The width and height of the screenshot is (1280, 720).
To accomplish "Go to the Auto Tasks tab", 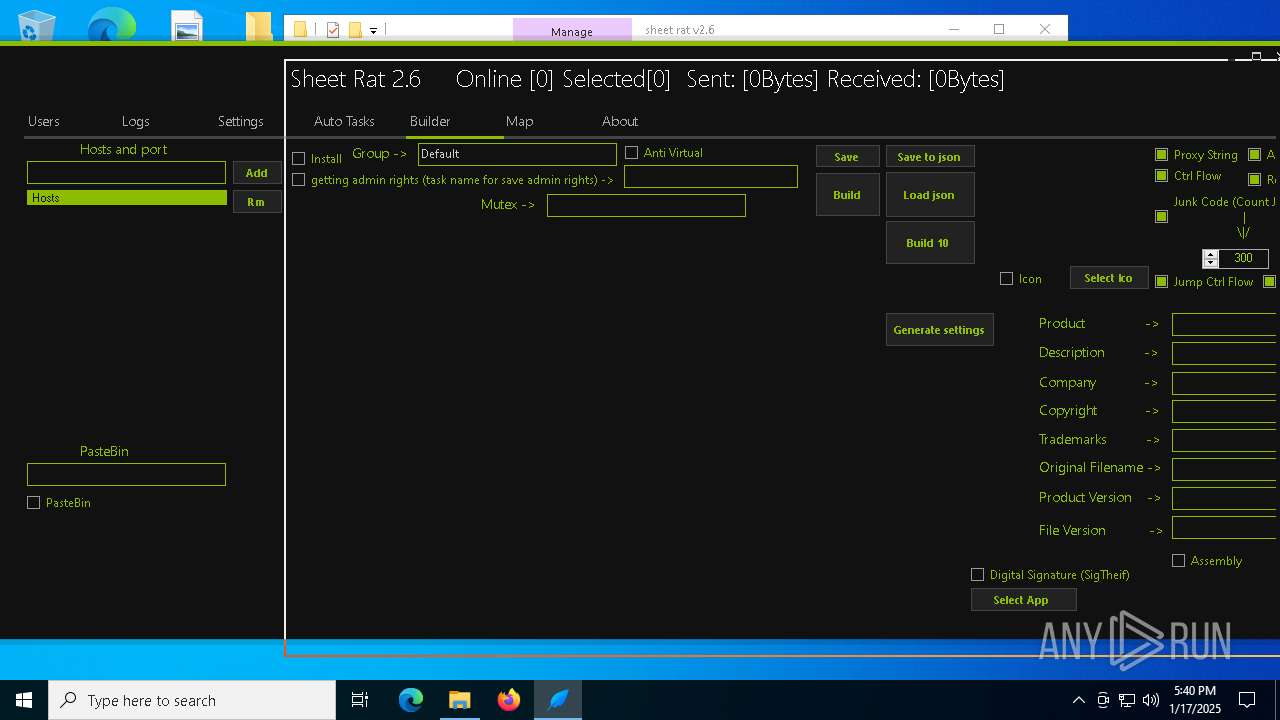I will tap(344, 121).
